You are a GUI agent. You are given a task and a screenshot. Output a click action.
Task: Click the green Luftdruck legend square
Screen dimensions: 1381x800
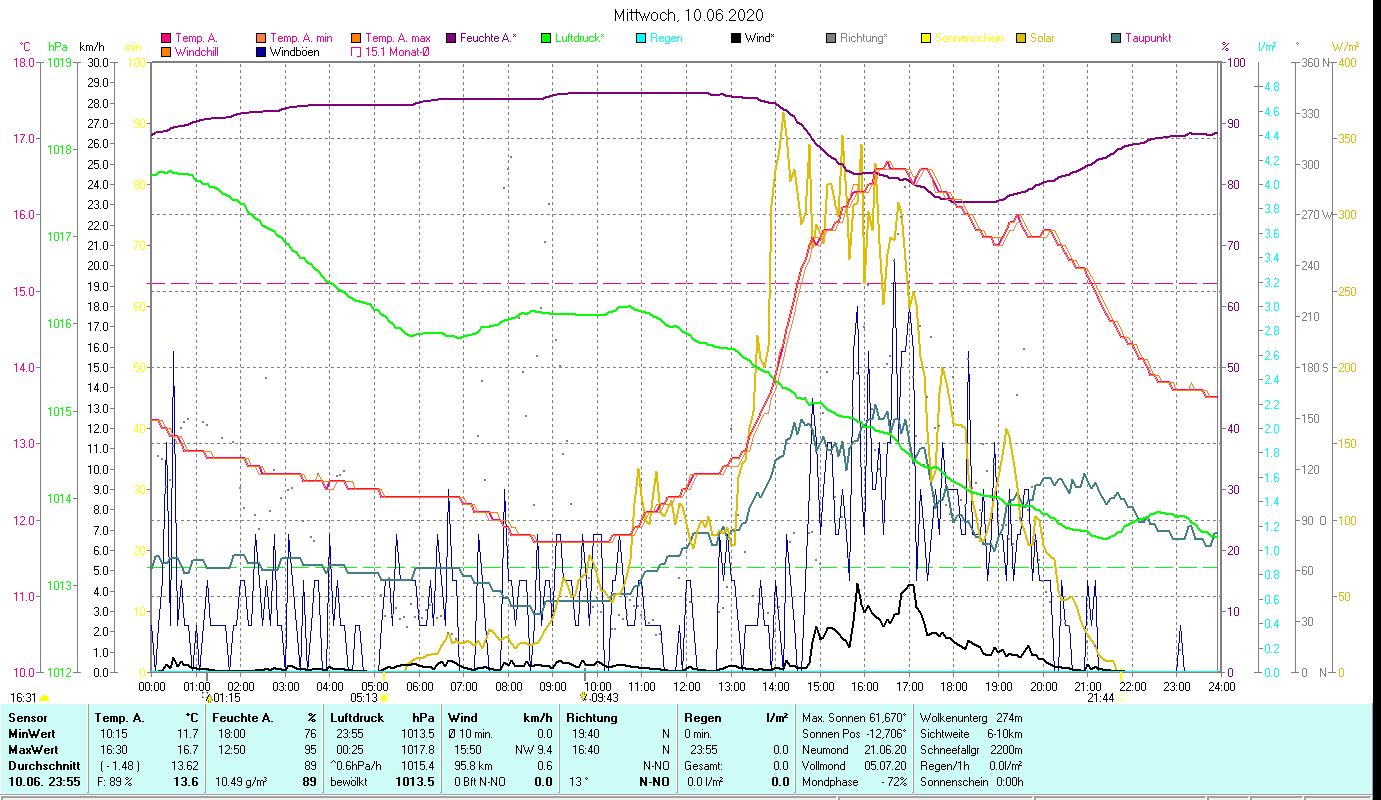(546, 38)
